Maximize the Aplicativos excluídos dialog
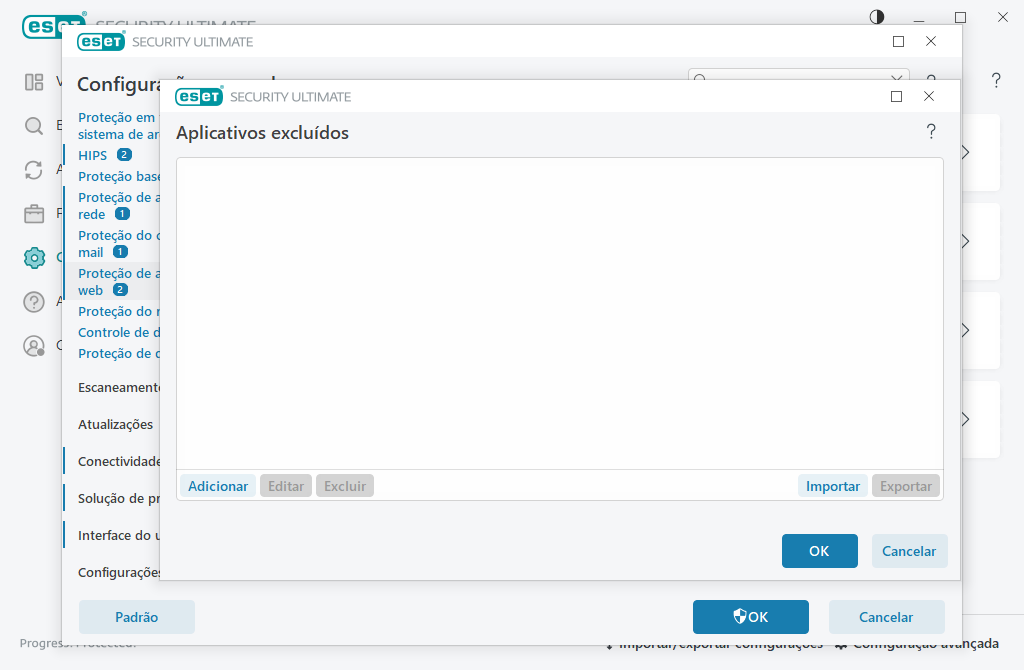Image resolution: width=1024 pixels, height=670 pixels. (x=897, y=97)
